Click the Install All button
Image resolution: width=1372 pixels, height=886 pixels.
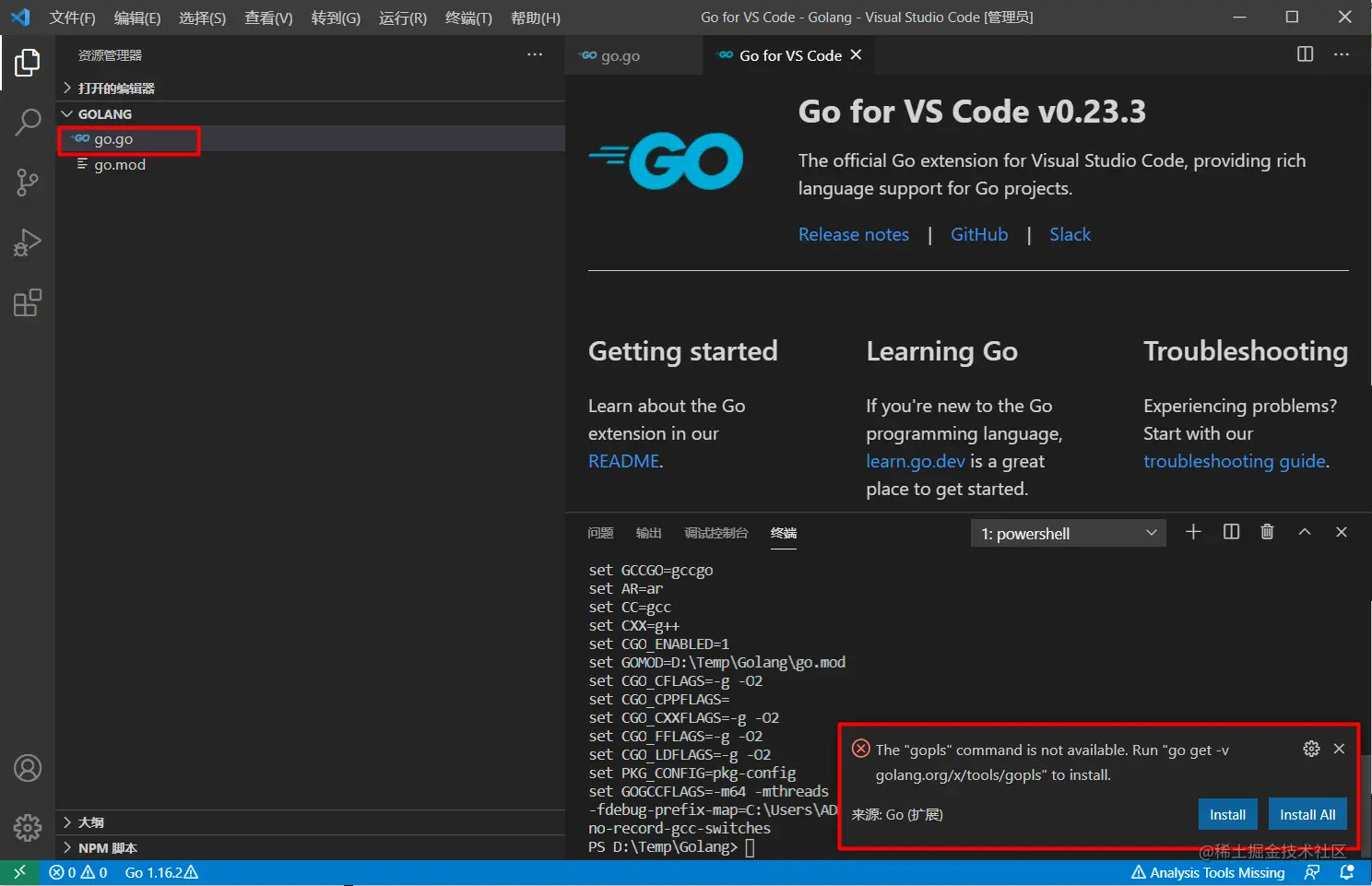tap(1307, 814)
